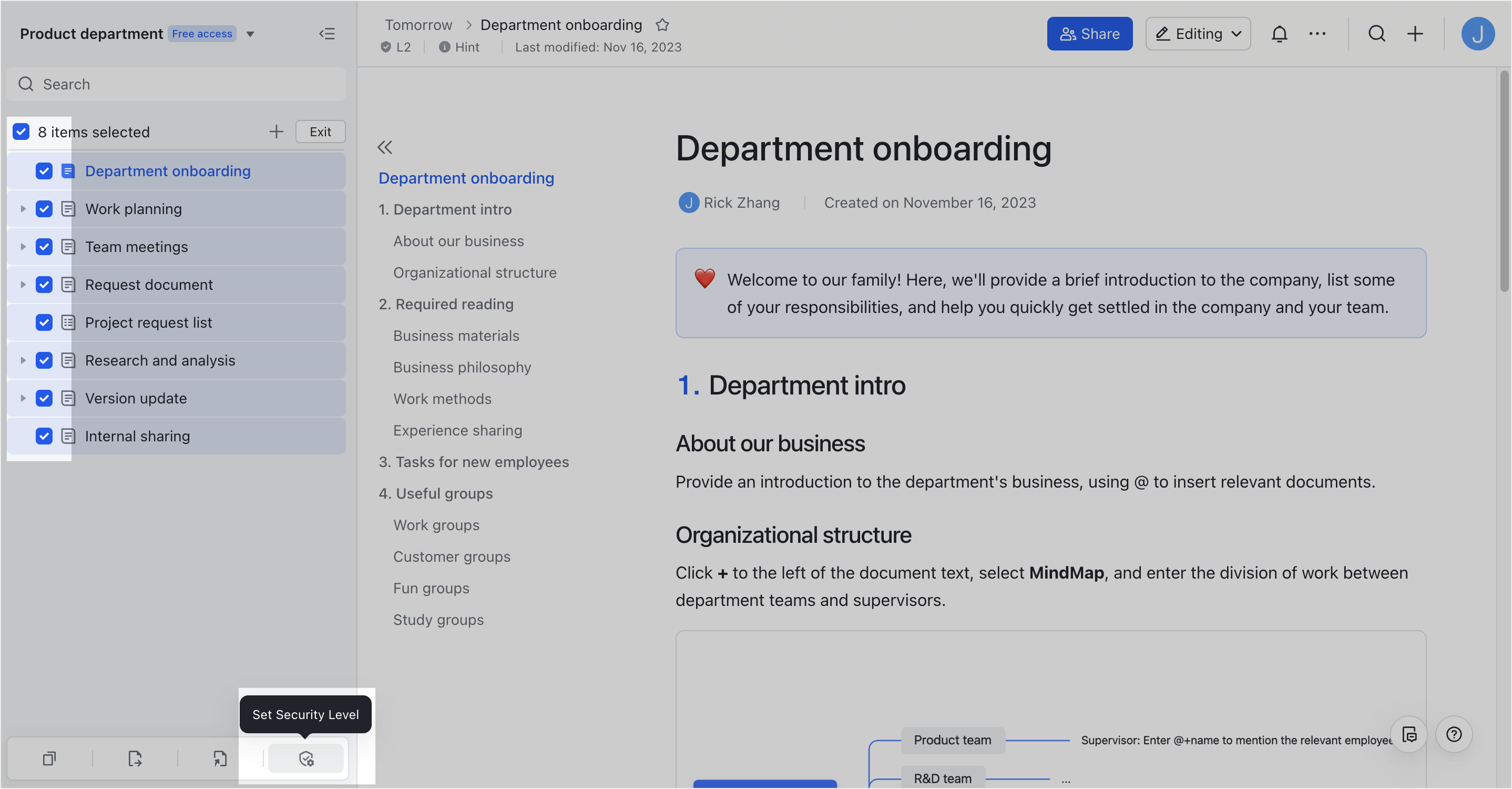Deselect the Internal sharing checkbox
1512x789 pixels.
tap(45, 436)
